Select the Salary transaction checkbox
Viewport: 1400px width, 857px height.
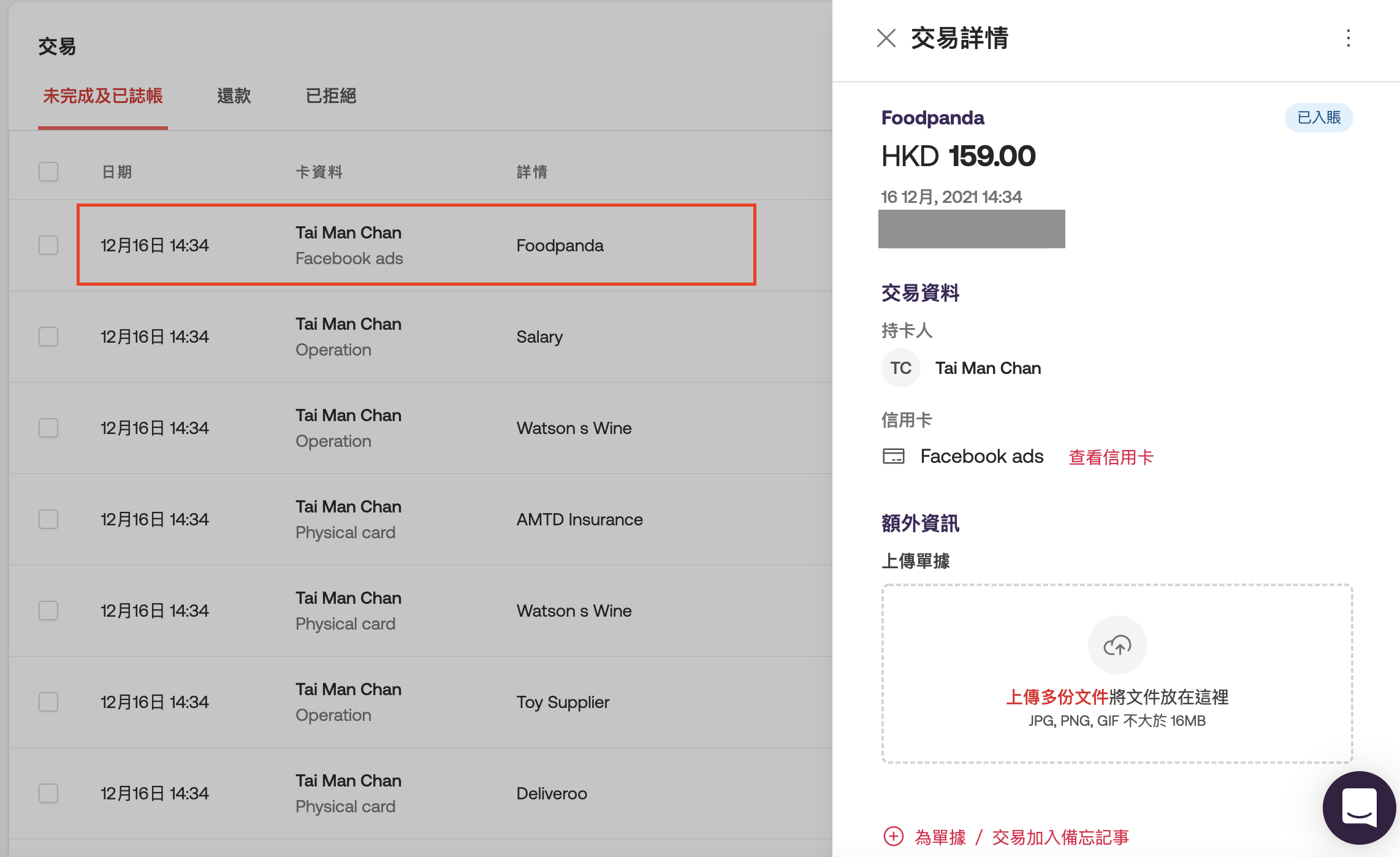coord(48,337)
